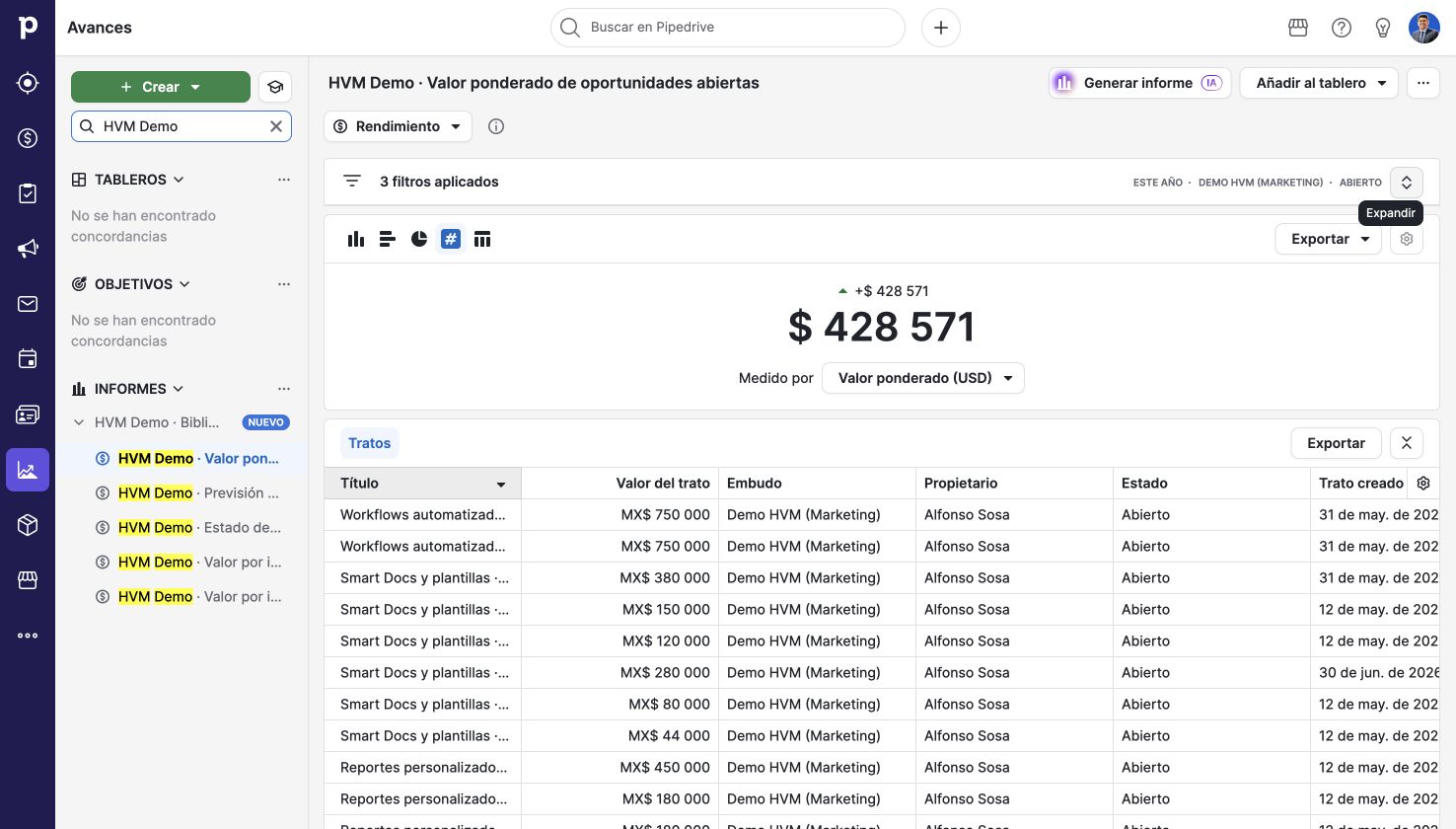The height and width of the screenshot is (829, 1456).
Task: Open Help question mark icon
Action: click(x=1342, y=28)
